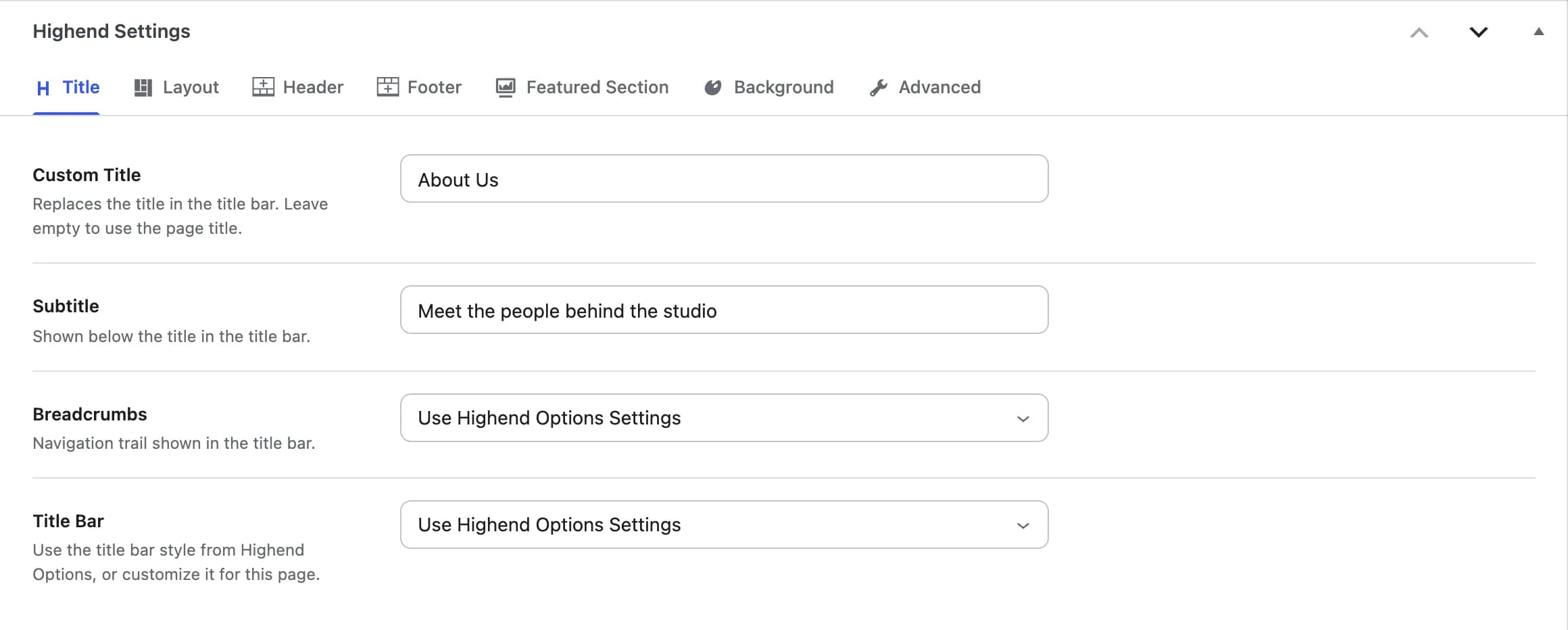Click the Background palette icon
Screen dimensions: 1568x630
(x=713, y=88)
